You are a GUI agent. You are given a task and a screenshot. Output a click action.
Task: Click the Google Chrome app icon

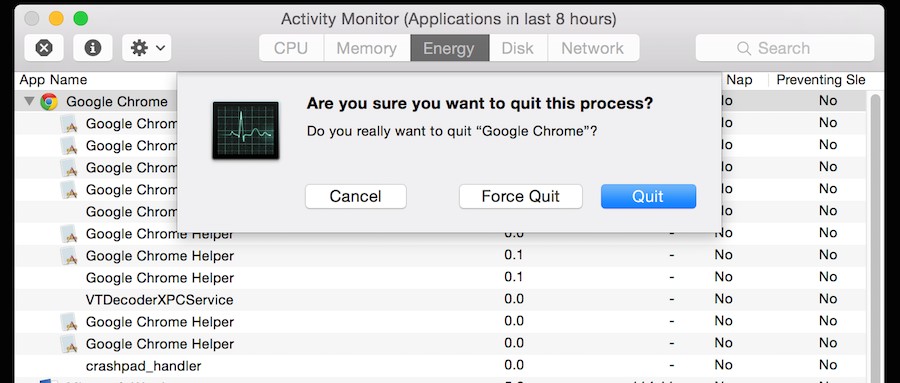coord(49,102)
